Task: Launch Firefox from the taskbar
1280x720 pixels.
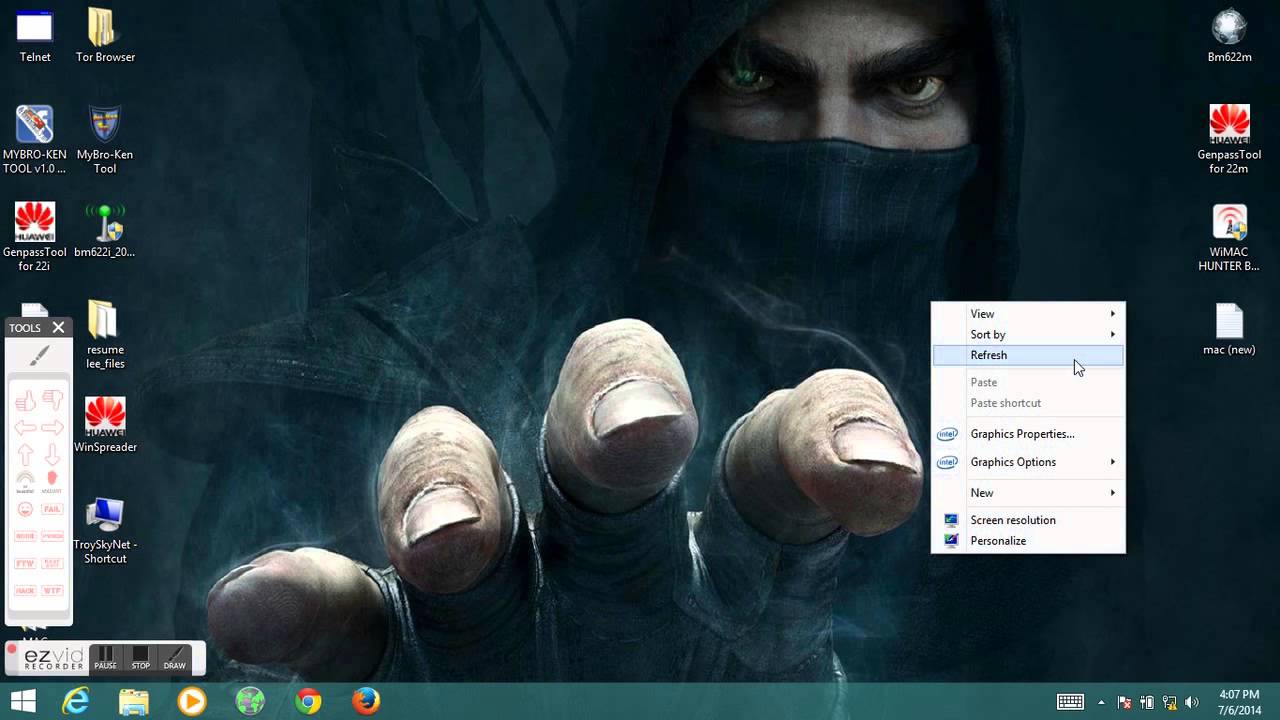Action: (x=366, y=701)
